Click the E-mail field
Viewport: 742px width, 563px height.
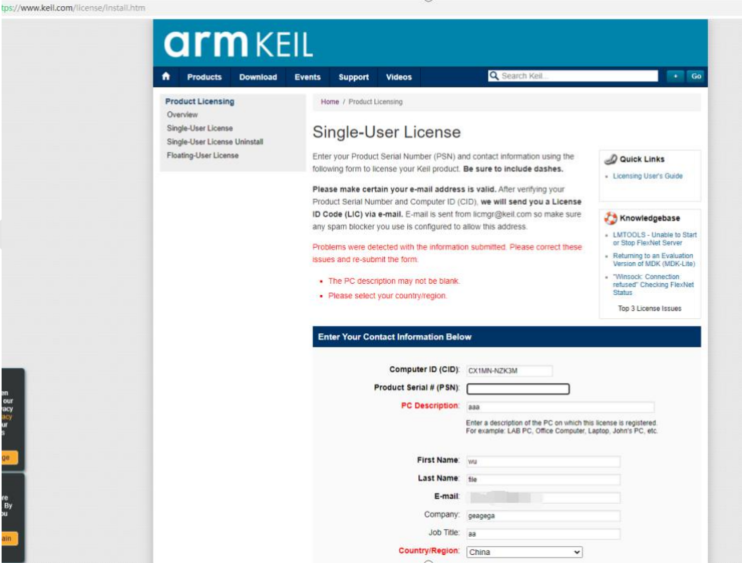[543, 498]
